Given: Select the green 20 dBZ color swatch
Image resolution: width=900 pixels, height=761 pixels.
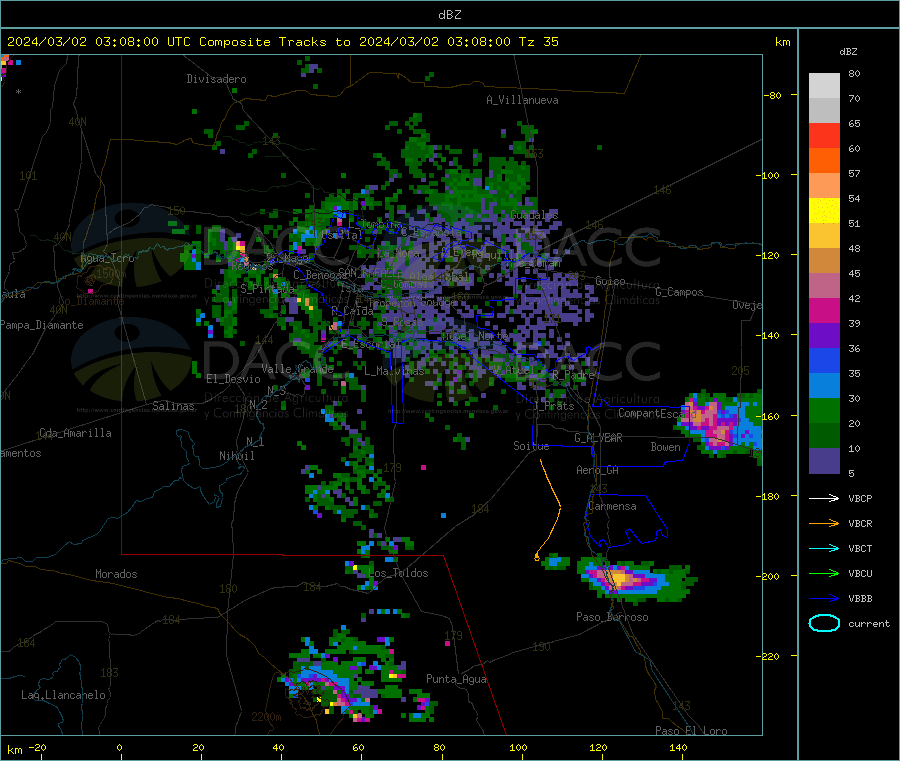Looking at the screenshot, I should click(x=824, y=410).
